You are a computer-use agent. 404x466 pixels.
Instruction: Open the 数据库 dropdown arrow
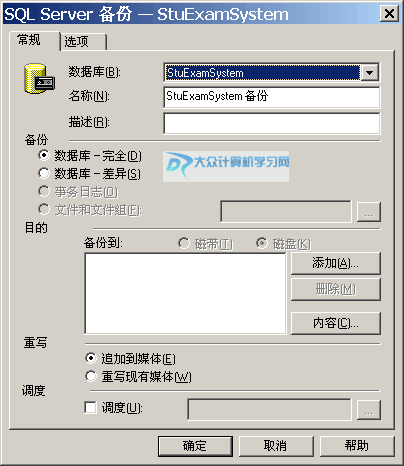(370, 72)
